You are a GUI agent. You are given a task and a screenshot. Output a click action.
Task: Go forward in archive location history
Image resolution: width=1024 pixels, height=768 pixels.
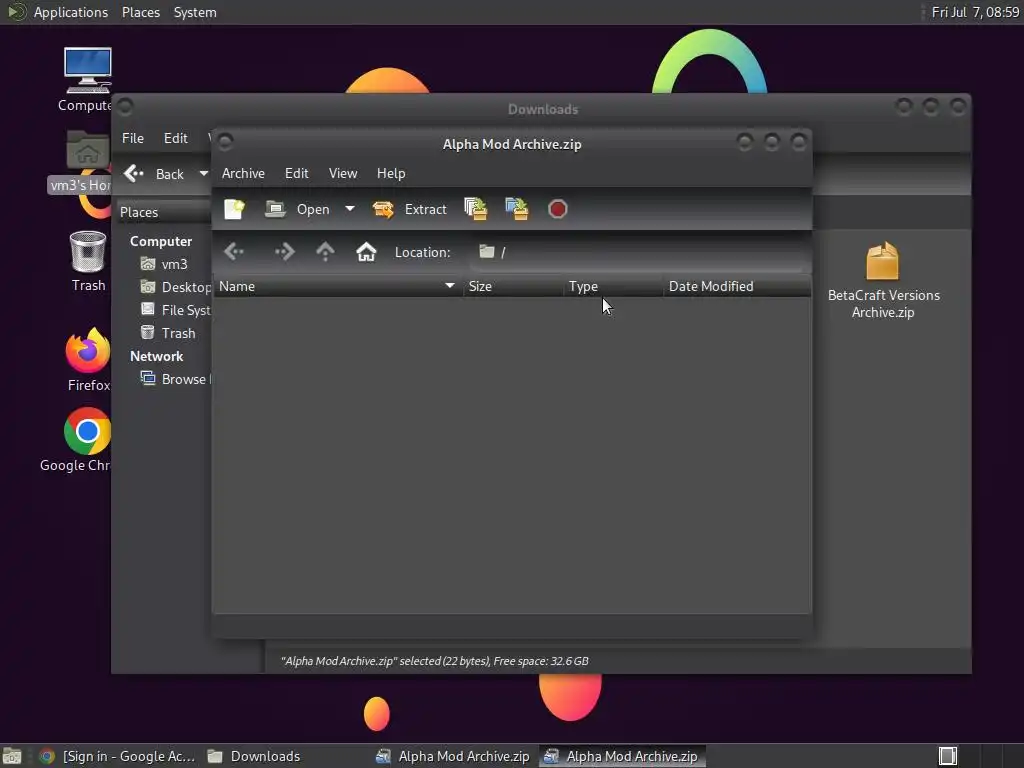(x=285, y=251)
